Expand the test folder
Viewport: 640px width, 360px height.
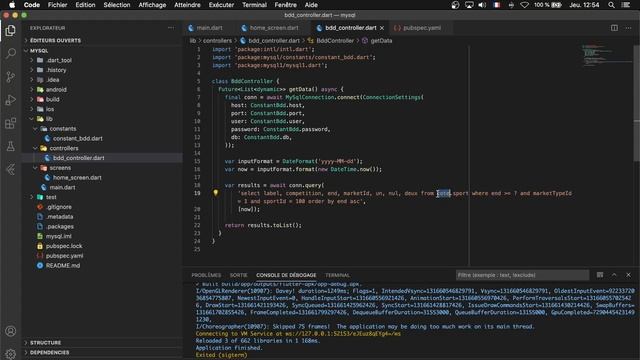click(x=51, y=197)
